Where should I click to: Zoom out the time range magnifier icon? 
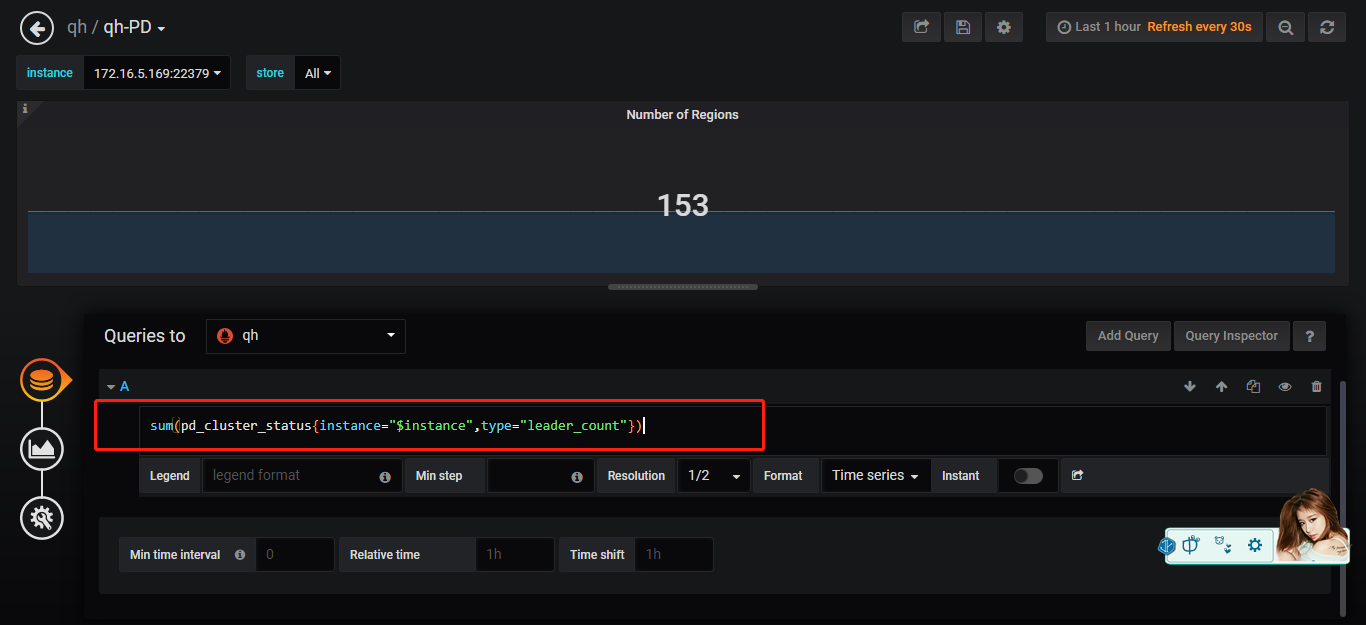1285,27
